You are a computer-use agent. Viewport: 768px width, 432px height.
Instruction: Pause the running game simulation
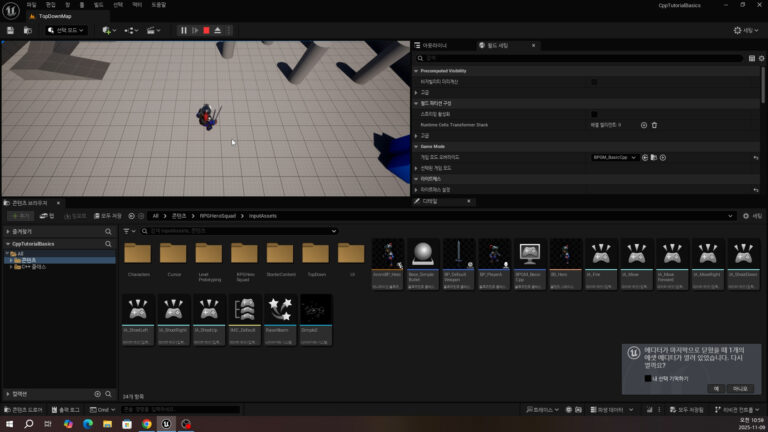pyautogui.click(x=184, y=31)
